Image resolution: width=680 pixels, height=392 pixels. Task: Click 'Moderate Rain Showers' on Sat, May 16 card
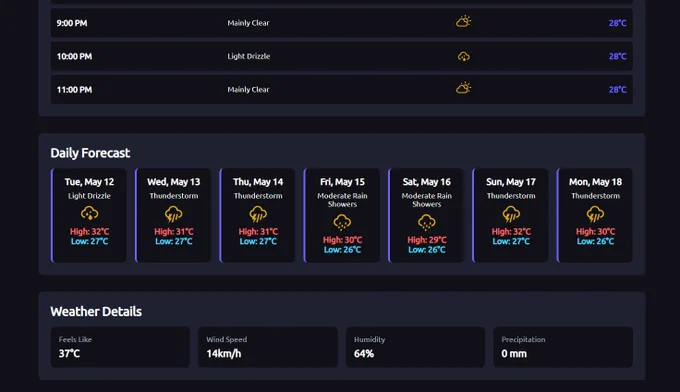tap(427, 200)
